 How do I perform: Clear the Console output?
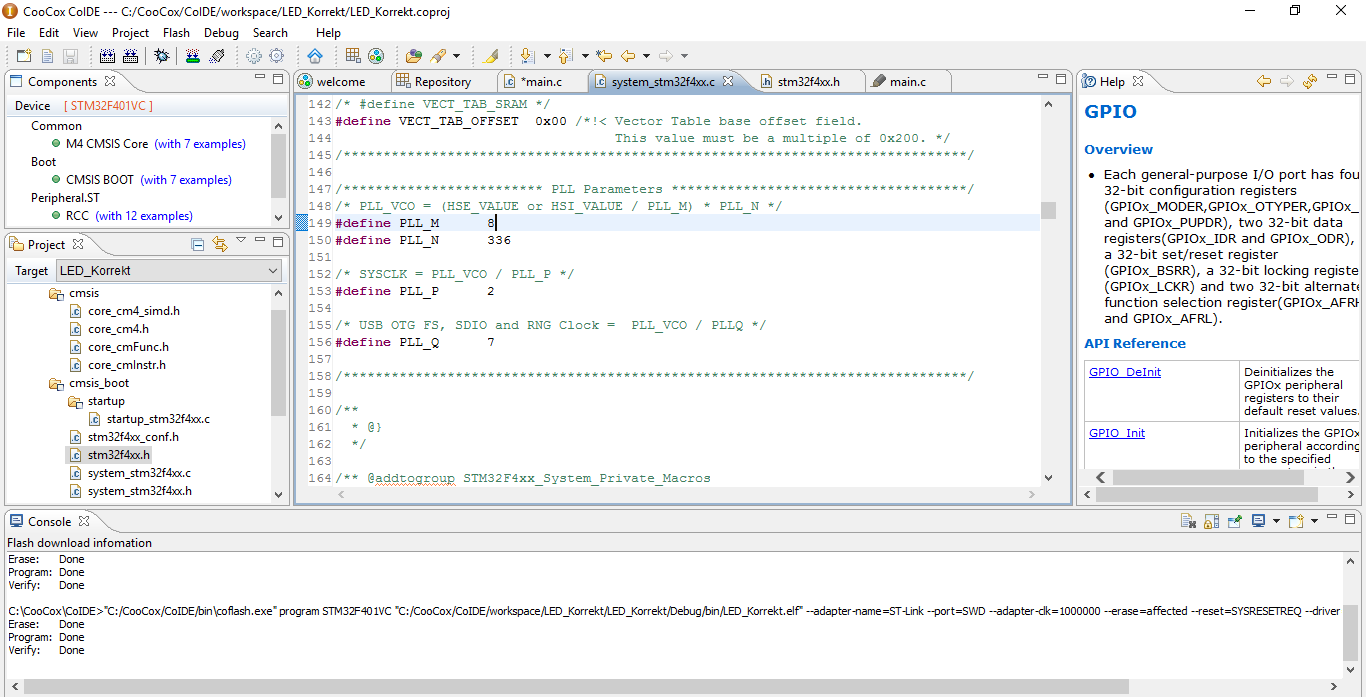click(1189, 521)
